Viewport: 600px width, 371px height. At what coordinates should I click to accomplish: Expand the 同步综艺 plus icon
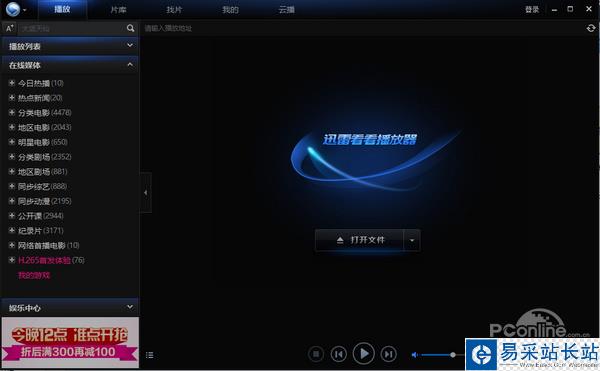[12, 186]
